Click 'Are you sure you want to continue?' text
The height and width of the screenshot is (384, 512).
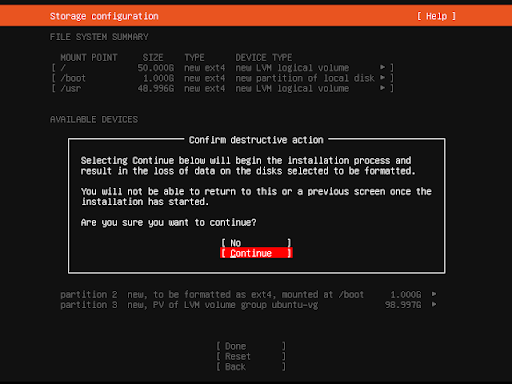click(169, 222)
